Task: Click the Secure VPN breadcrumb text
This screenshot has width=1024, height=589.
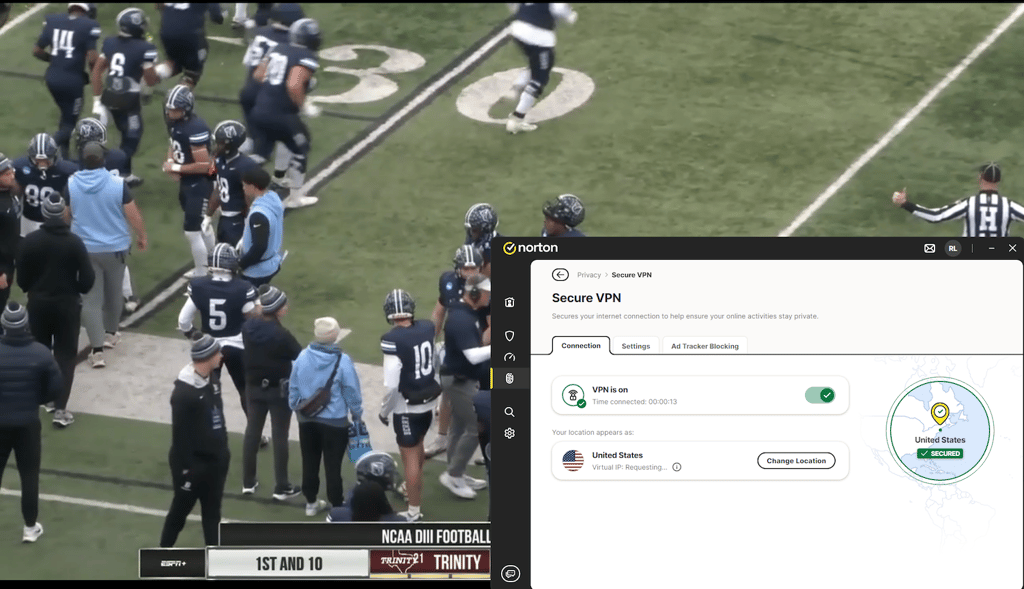Action: (632, 275)
